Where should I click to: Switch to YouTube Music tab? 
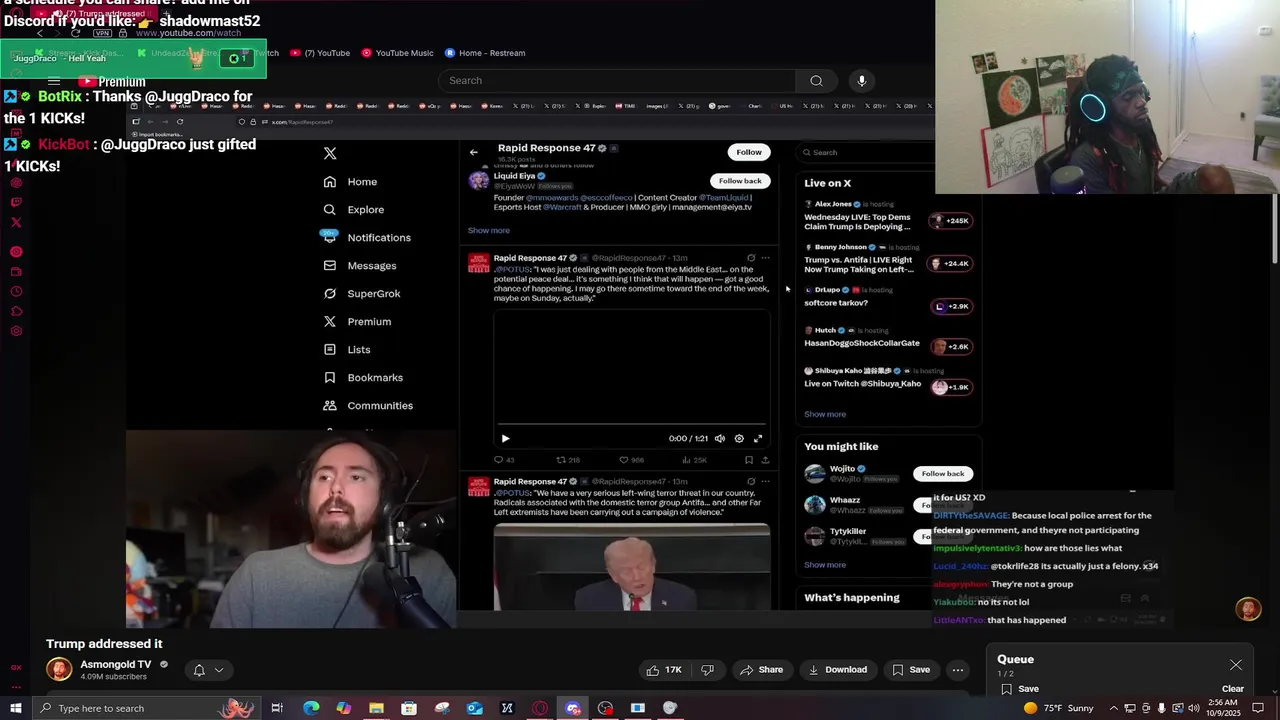click(x=397, y=53)
